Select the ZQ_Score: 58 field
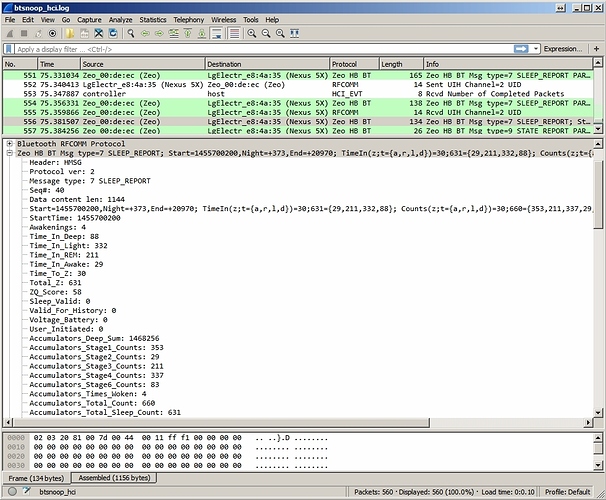 pos(55,292)
